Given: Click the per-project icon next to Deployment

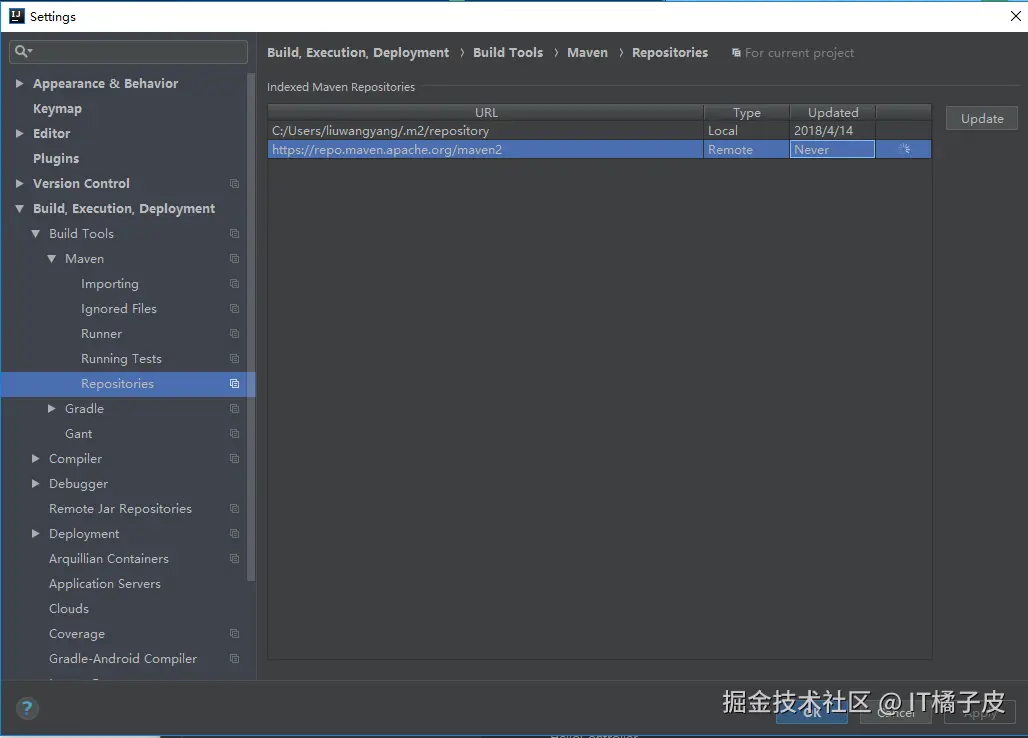Looking at the screenshot, I should click(235, 534).
